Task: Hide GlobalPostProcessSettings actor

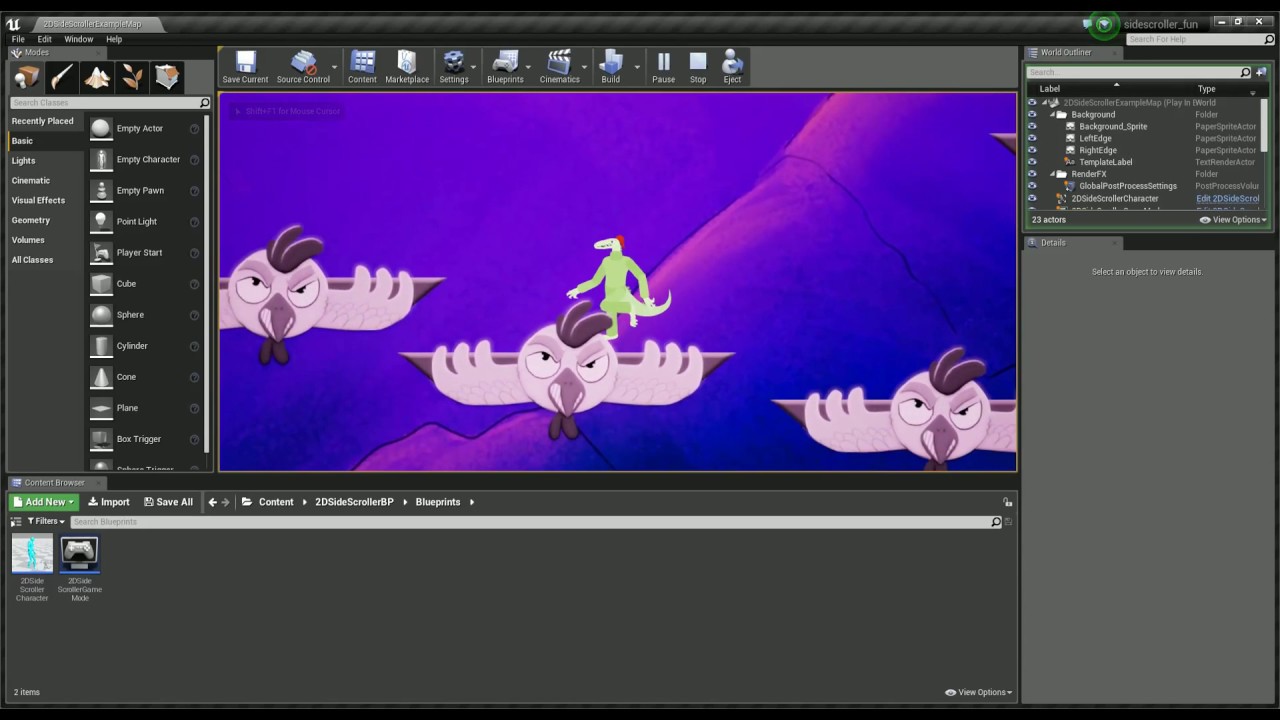Action: [x=1032, y=186]
